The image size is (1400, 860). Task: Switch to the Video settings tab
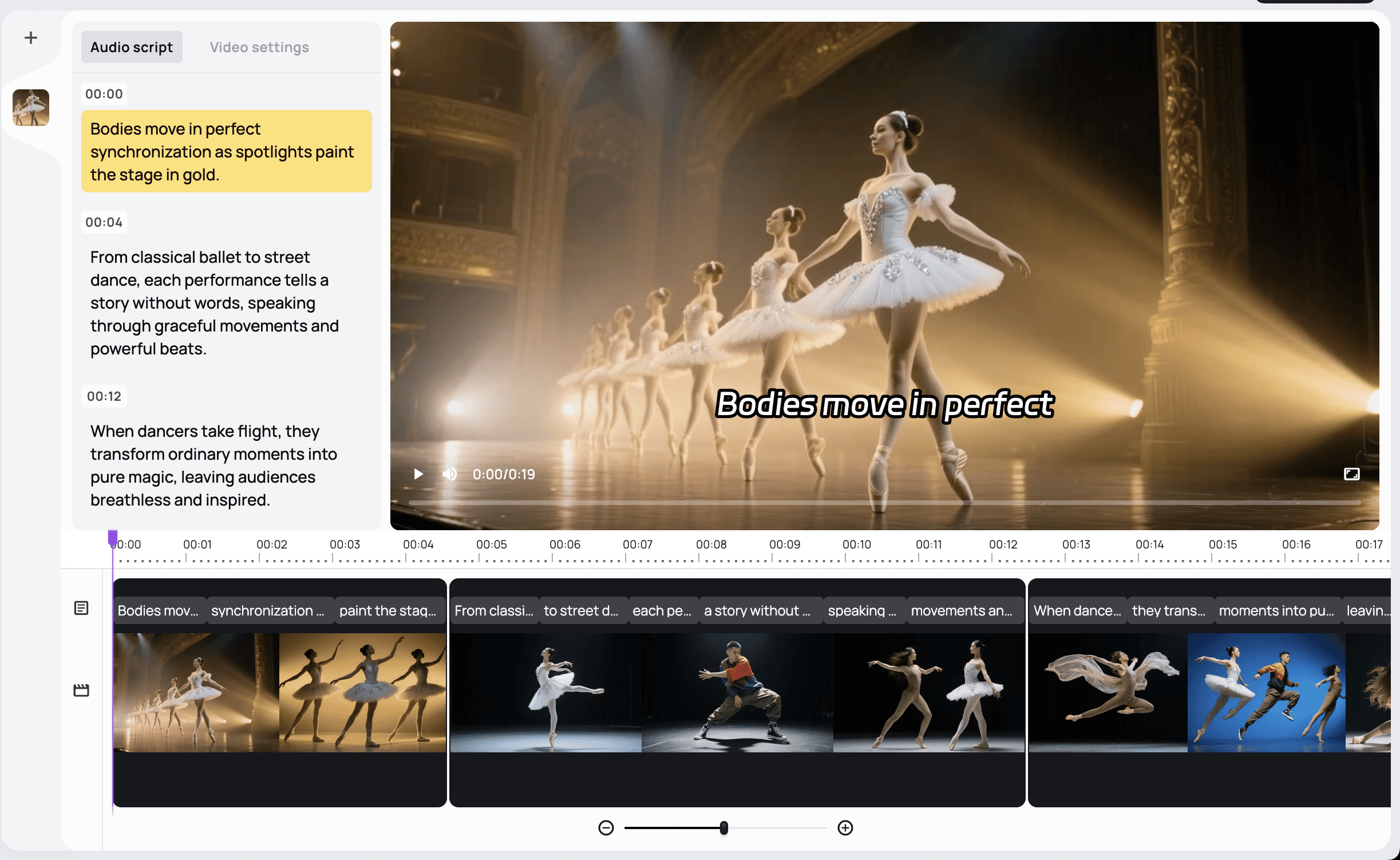coord(259,47)
